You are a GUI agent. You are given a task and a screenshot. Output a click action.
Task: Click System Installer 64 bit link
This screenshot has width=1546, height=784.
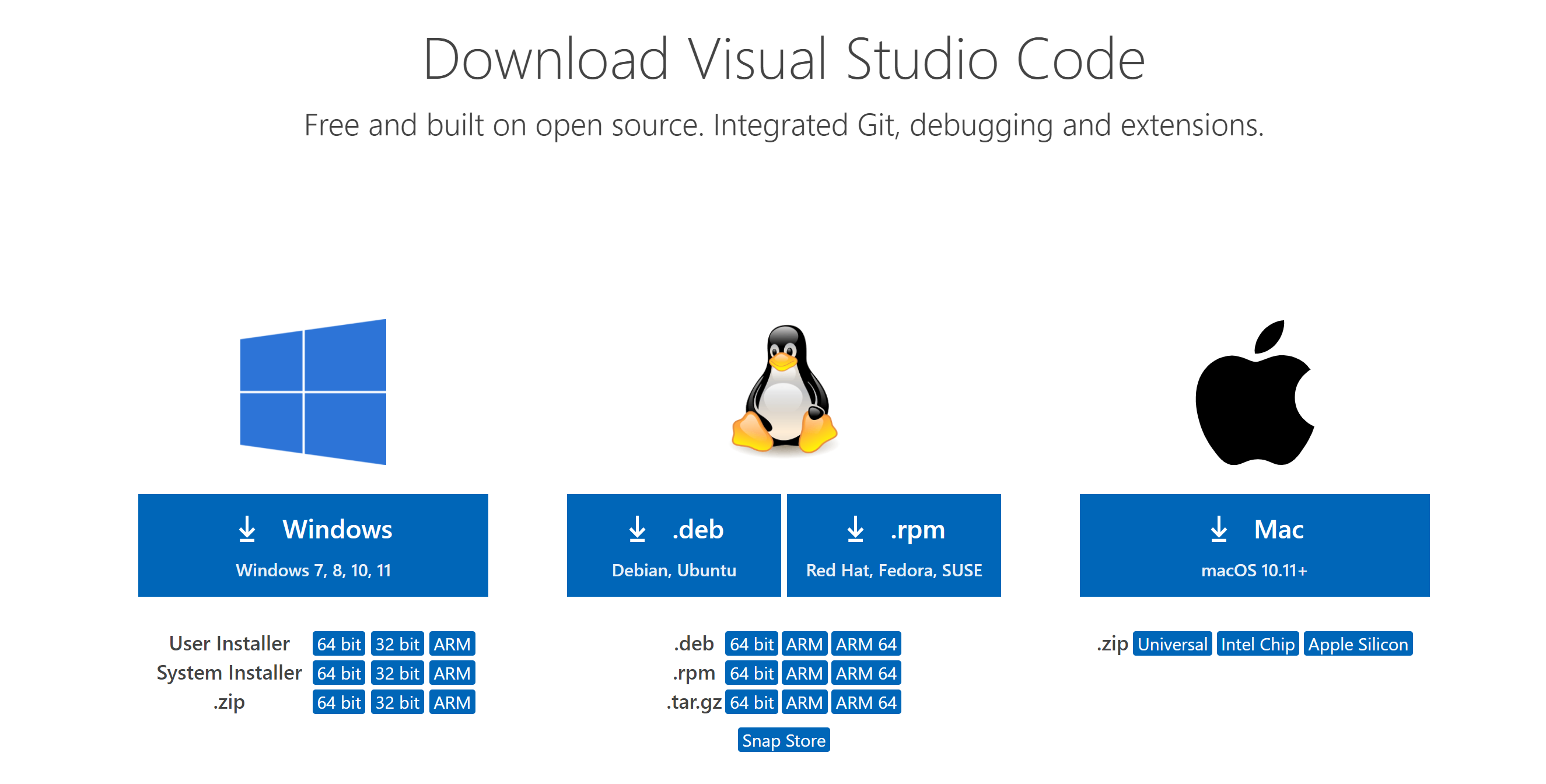[338, 673]
